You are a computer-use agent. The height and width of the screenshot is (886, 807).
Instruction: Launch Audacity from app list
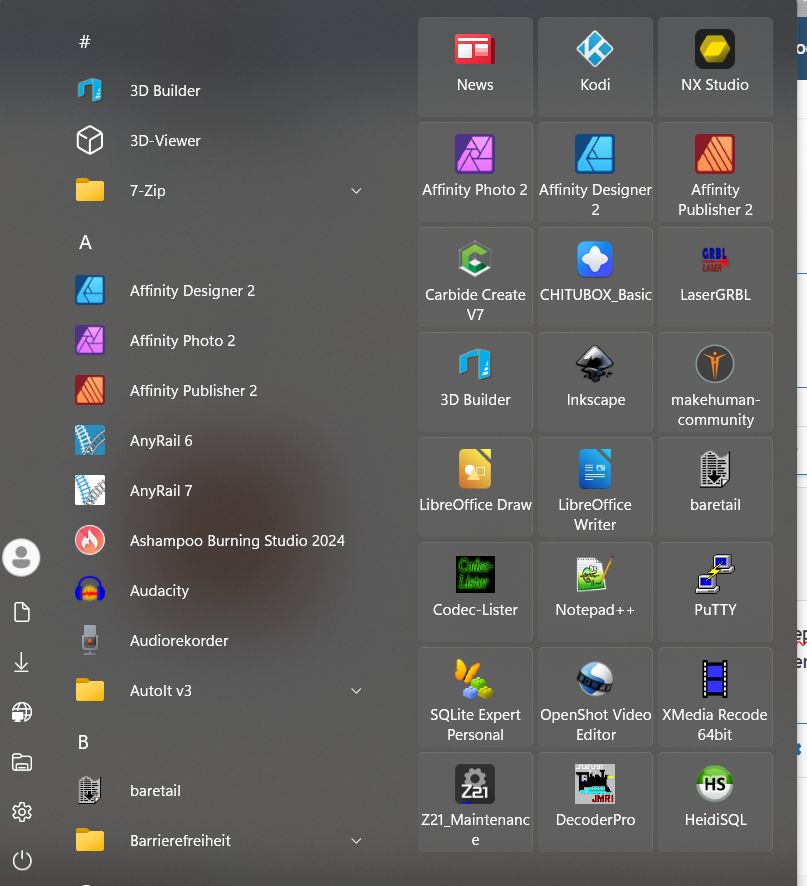tap(220, 590)
